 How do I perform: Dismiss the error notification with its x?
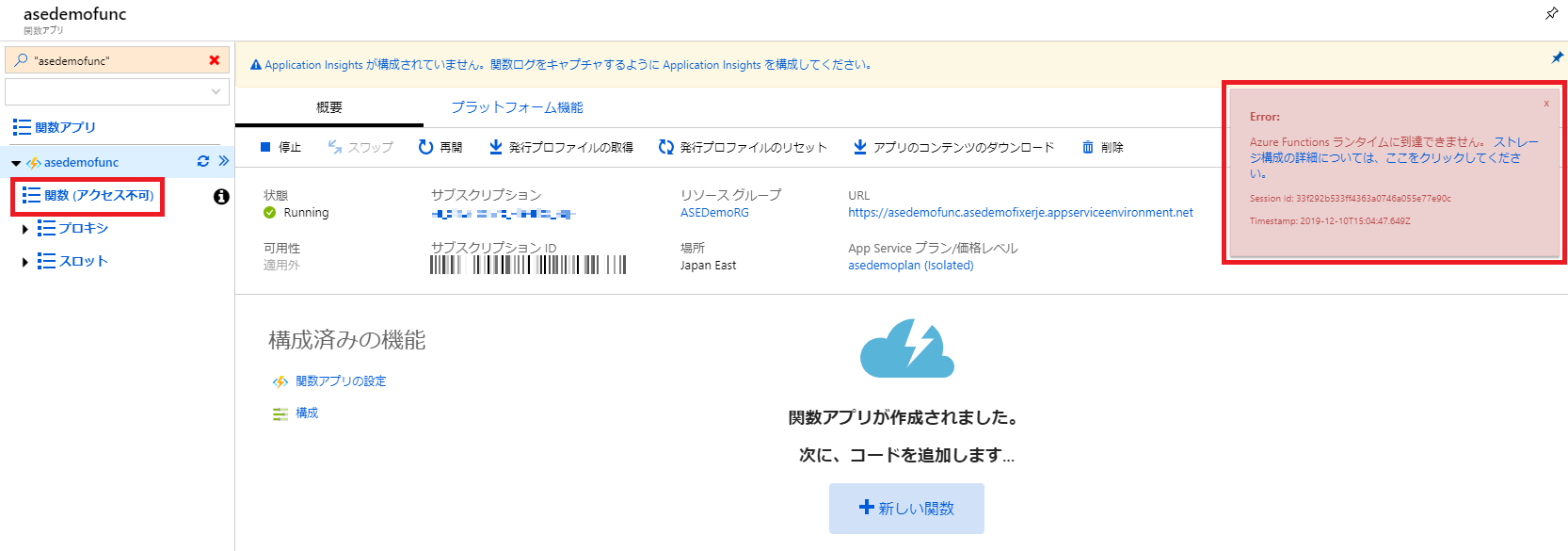pos(1545,104)
